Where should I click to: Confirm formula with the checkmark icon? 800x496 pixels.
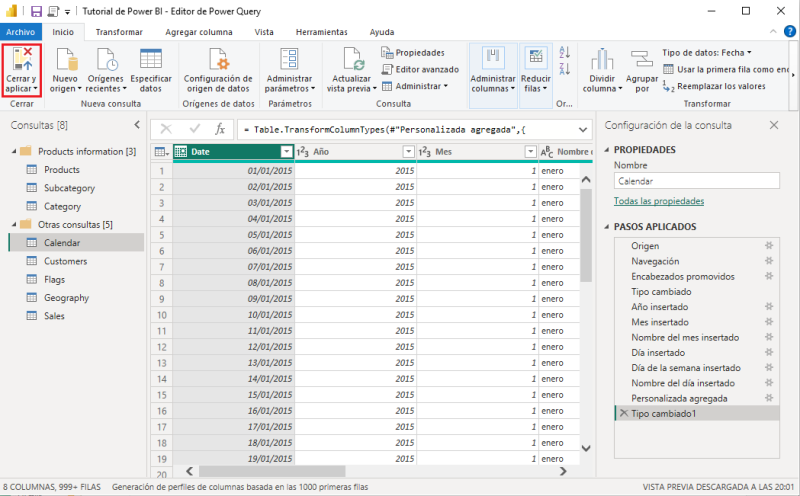194,130
